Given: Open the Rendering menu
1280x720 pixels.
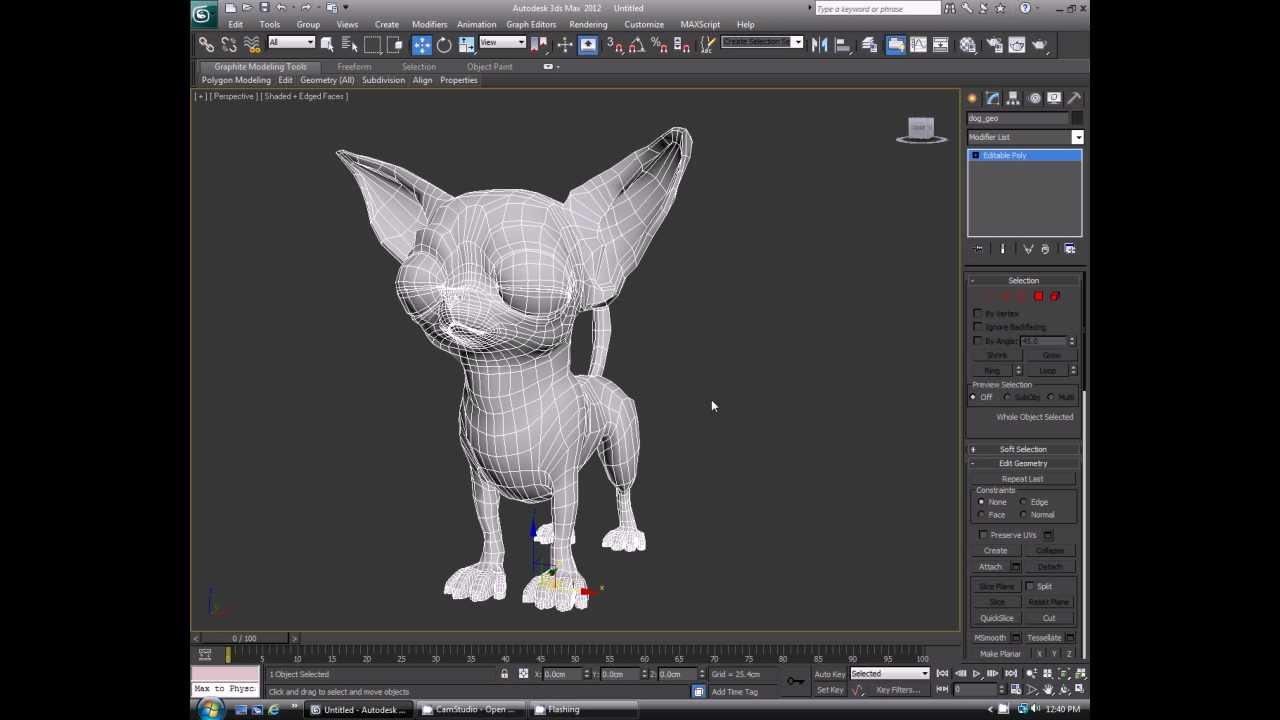Looking at the screenshot, I should [x=588, y=24].
